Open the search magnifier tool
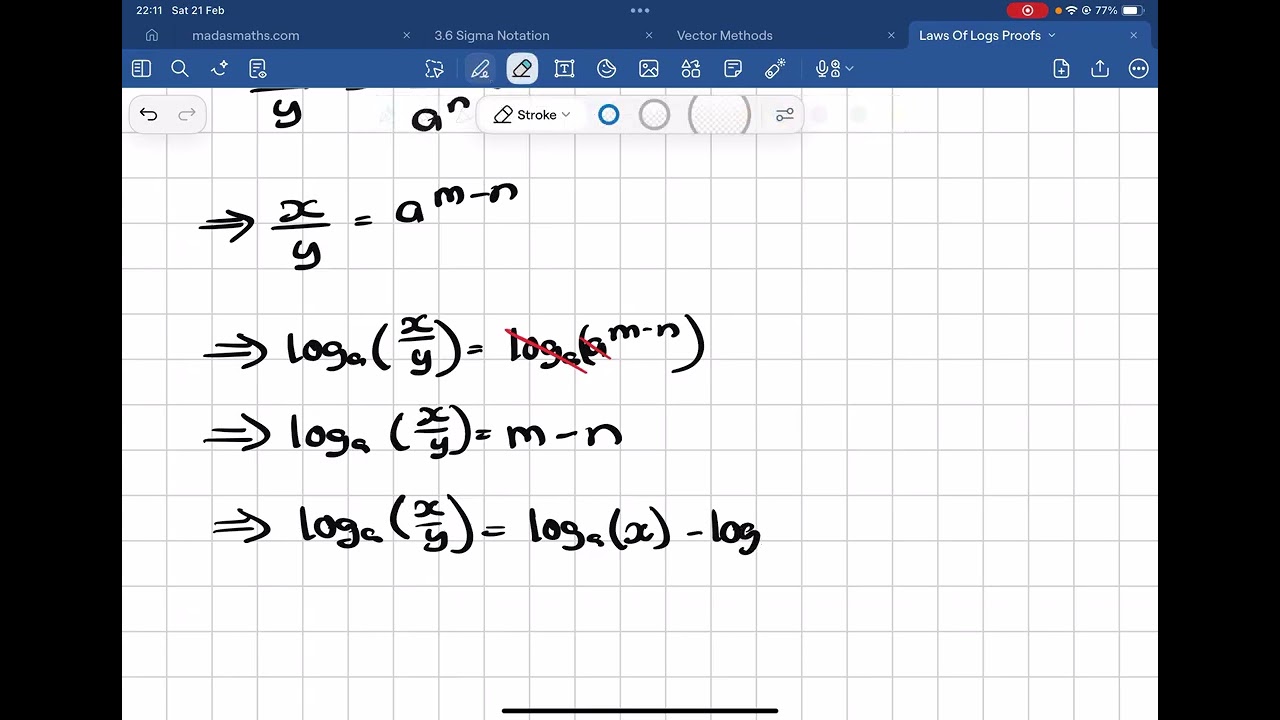This screenshot has width=1280, height=720. pyautogui.click(x=180, y=69)
